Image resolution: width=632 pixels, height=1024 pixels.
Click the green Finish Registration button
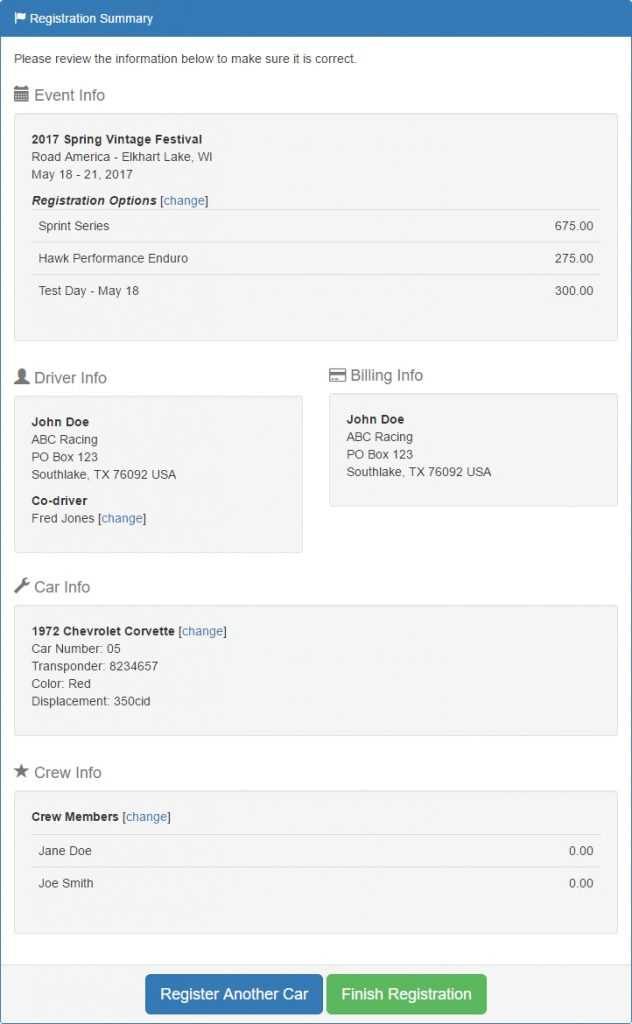point(406,994)
